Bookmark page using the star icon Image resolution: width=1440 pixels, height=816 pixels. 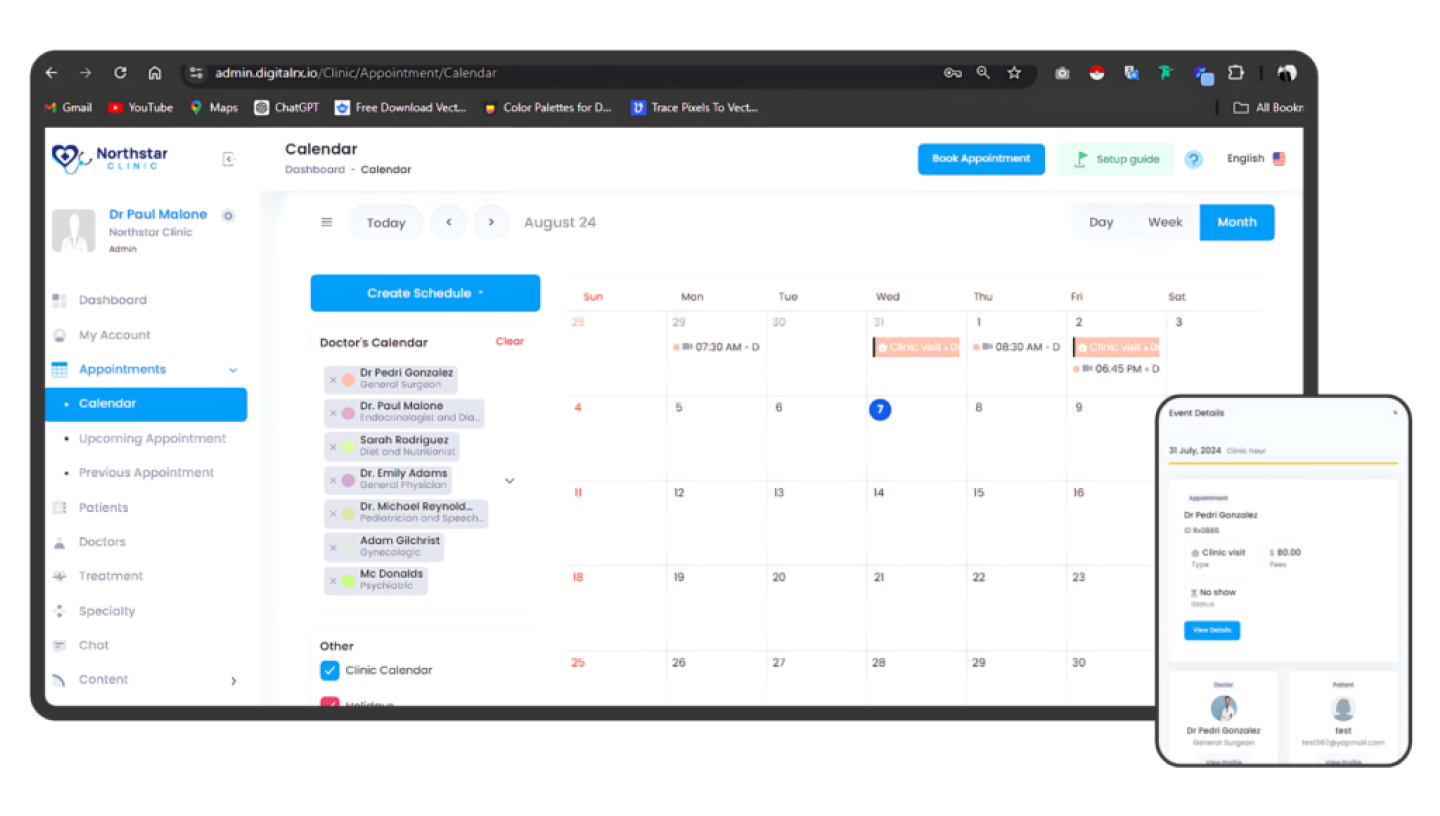point(1014,73)
